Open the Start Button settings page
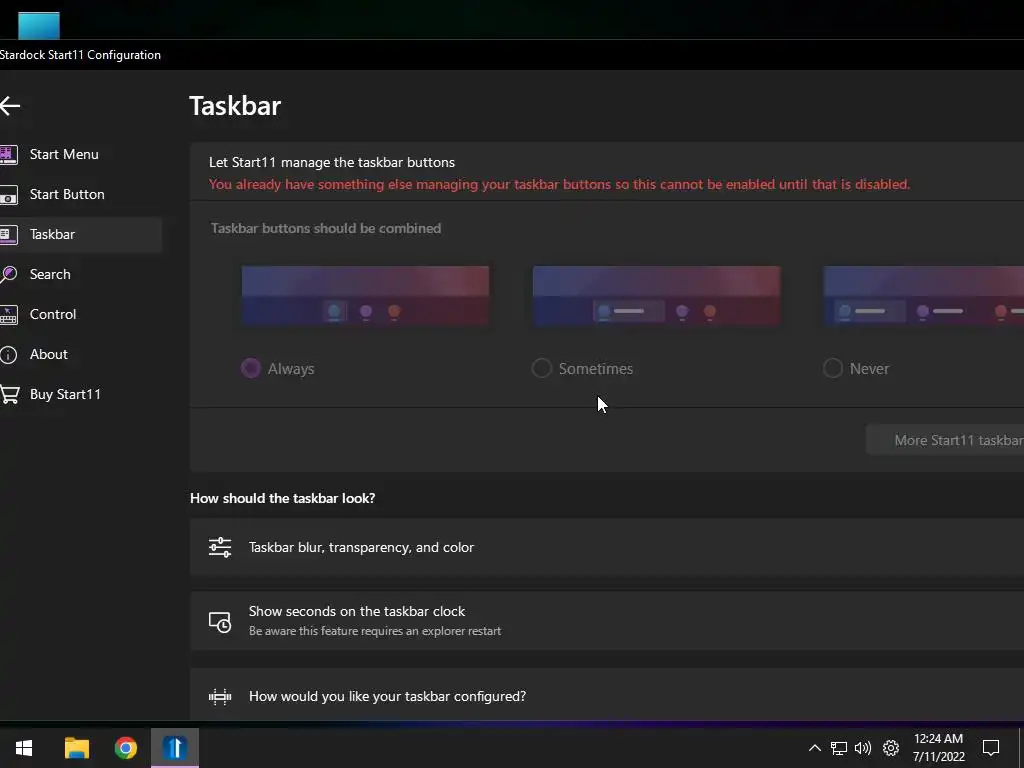The width and height of the screenshot is (1024, 768). 67,195
